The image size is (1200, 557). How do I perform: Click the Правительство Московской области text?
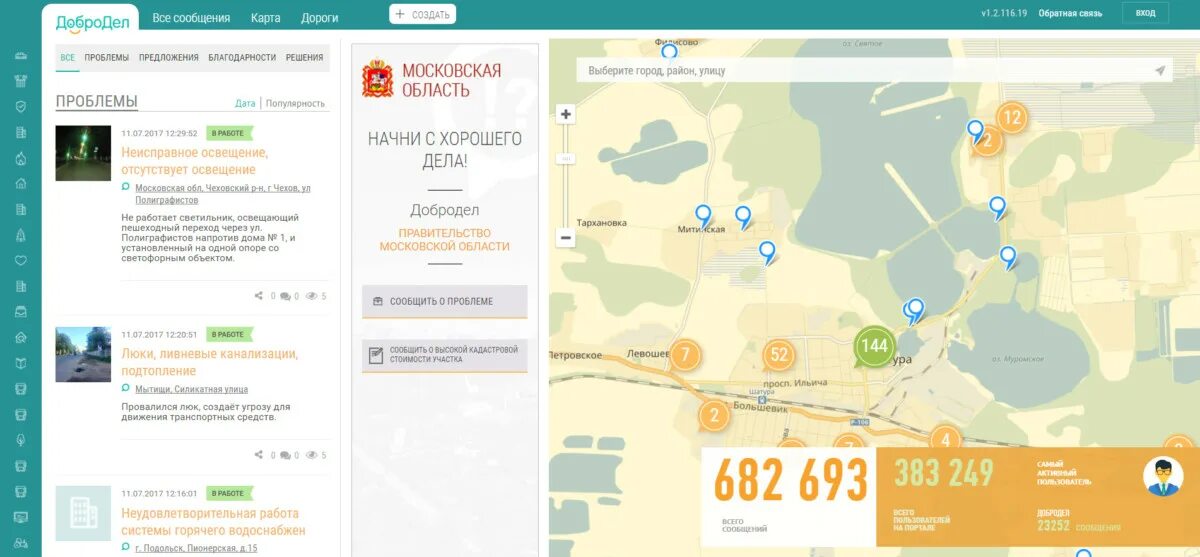pos(445,240)
